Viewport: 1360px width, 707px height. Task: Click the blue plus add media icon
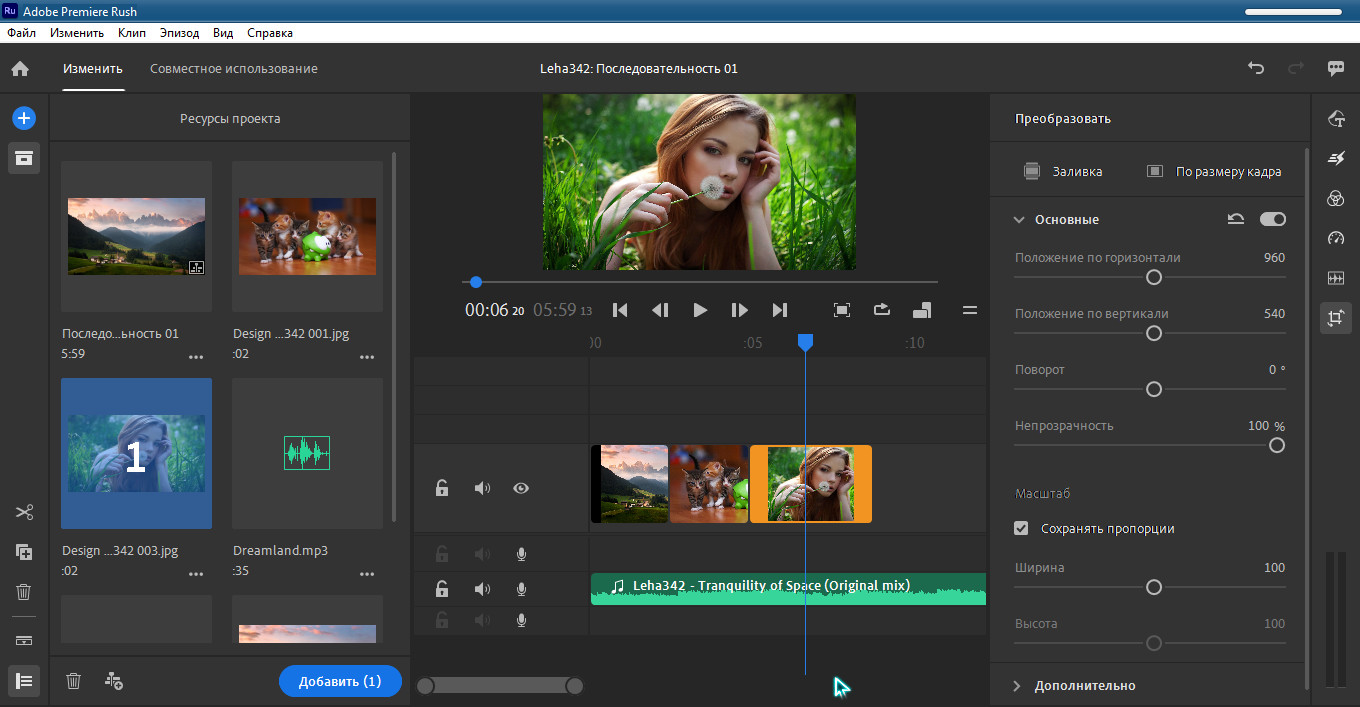24,118
